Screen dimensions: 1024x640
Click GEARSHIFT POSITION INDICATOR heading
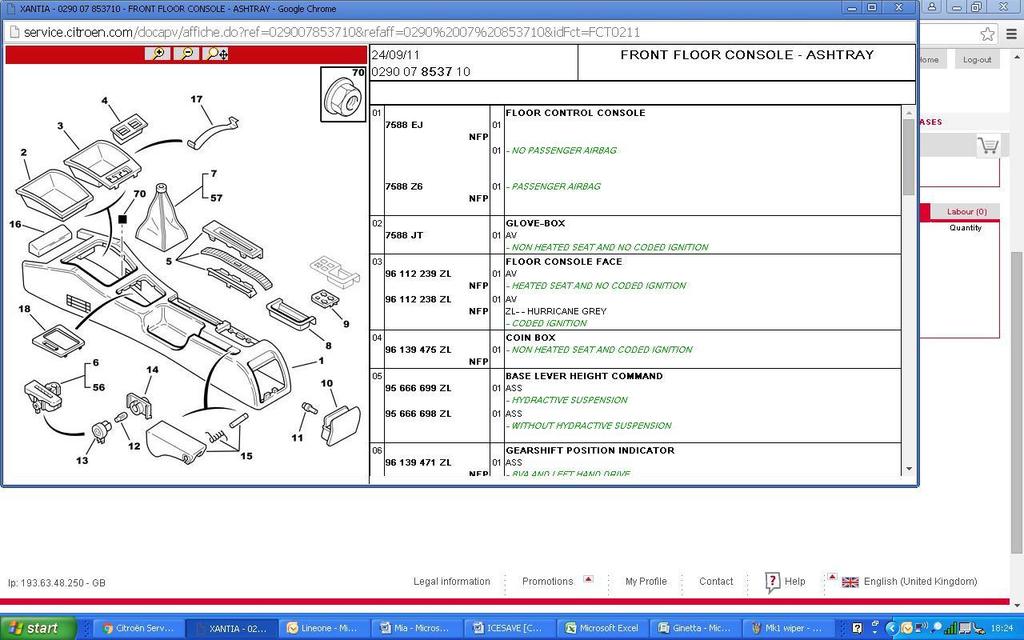[x=590, y=450]
